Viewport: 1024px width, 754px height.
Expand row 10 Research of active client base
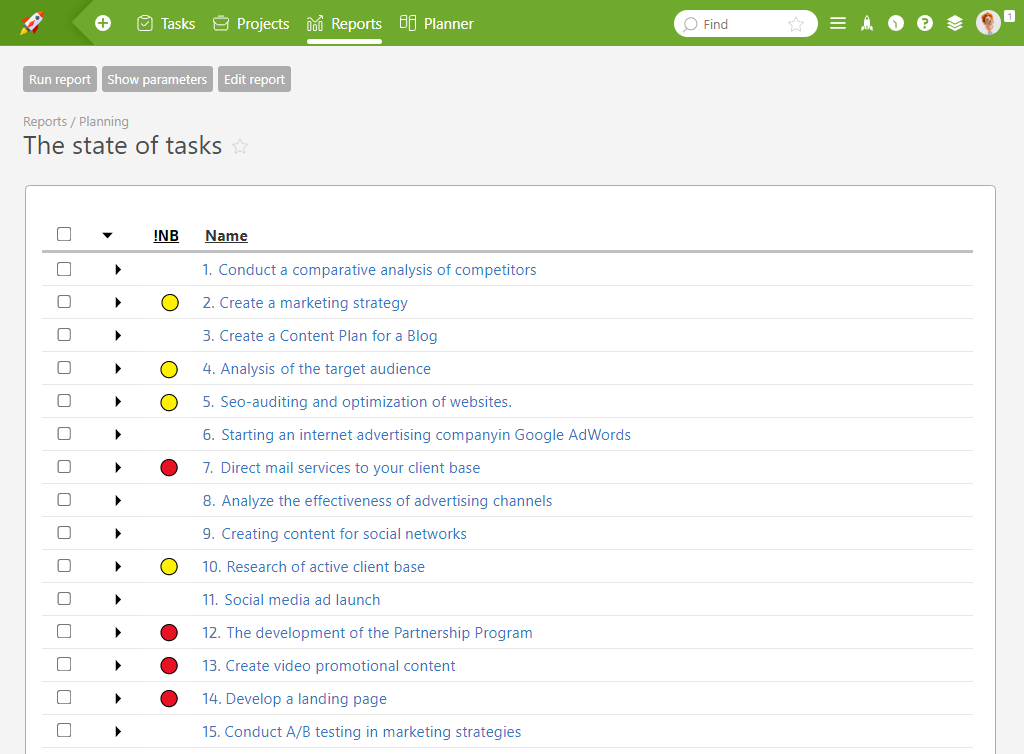point(118,567)
